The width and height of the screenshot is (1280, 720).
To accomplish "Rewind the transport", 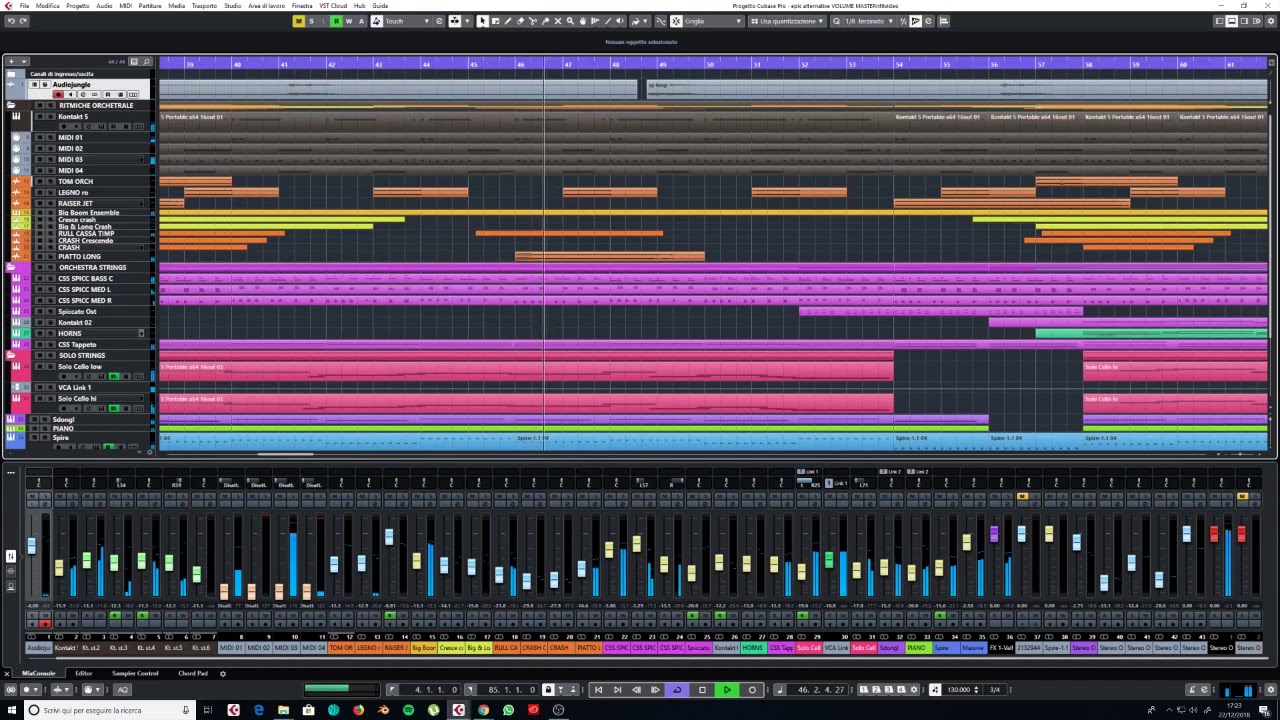I will pos(637,690).
